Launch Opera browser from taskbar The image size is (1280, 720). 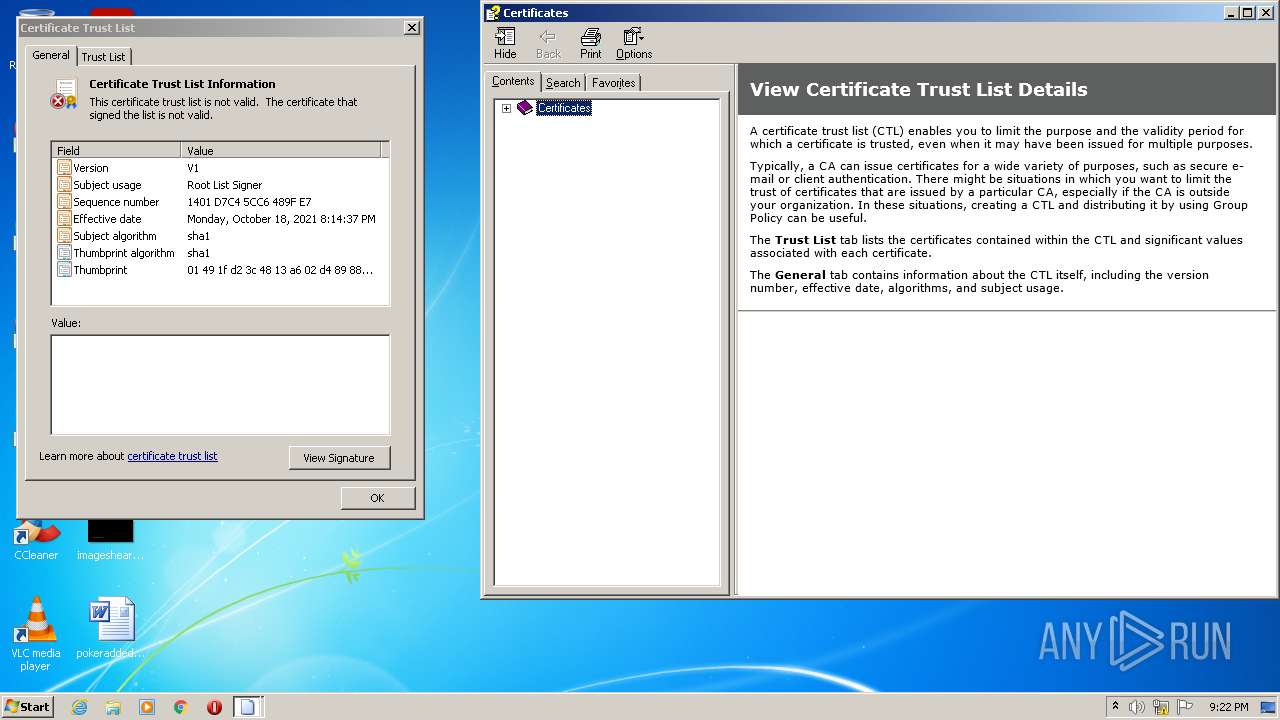tap(214, 707)
